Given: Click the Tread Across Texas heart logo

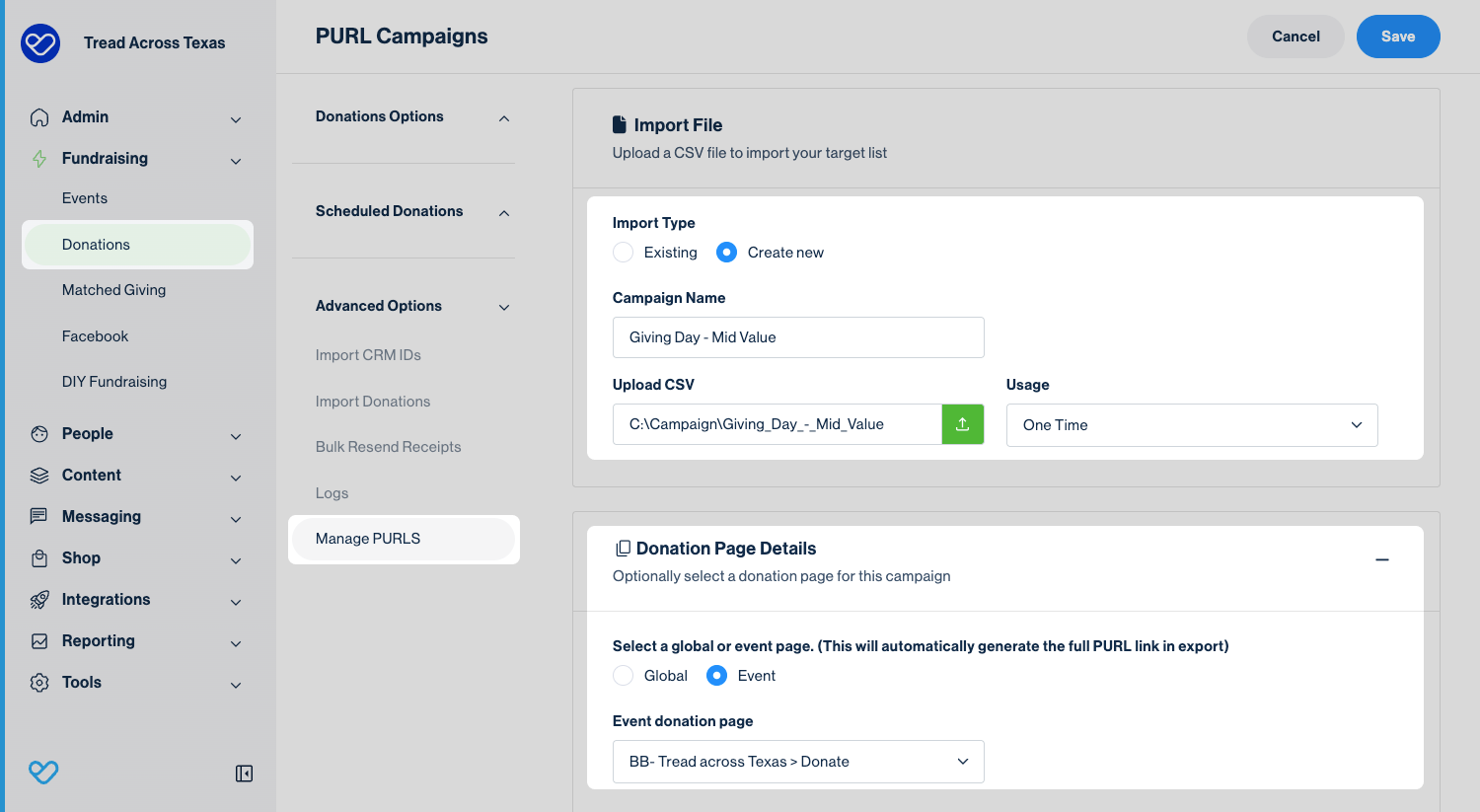Looking at the screenshot, I should [40, 43].
